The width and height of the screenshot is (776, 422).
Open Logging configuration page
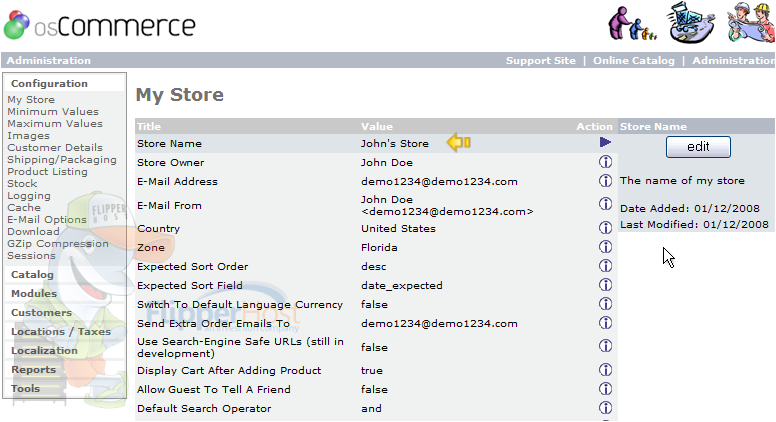(x=29, y=195)
